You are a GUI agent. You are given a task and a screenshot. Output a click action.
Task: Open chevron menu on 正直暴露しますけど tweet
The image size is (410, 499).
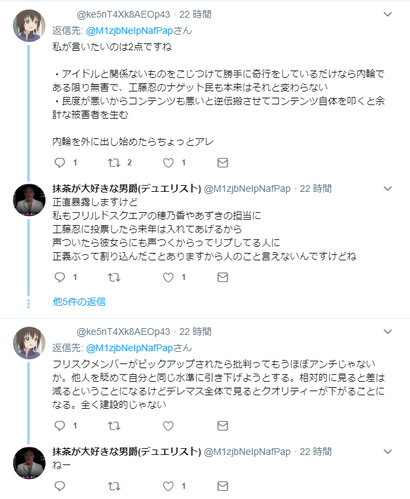coord(388,189)
